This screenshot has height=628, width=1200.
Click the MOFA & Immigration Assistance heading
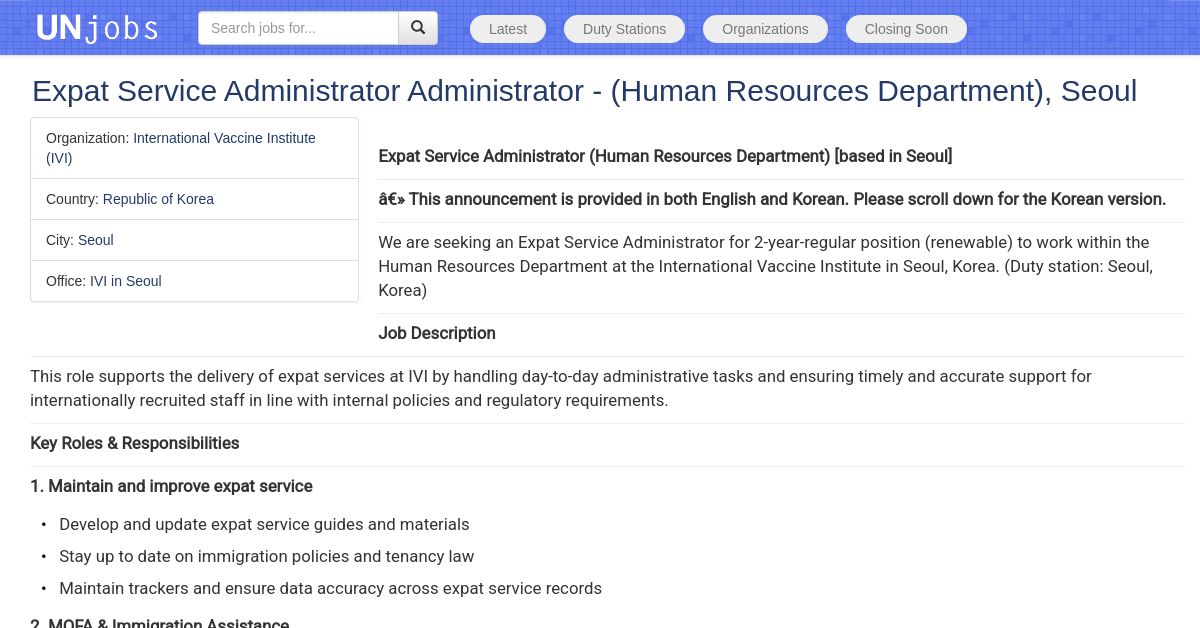pos(160,623)
